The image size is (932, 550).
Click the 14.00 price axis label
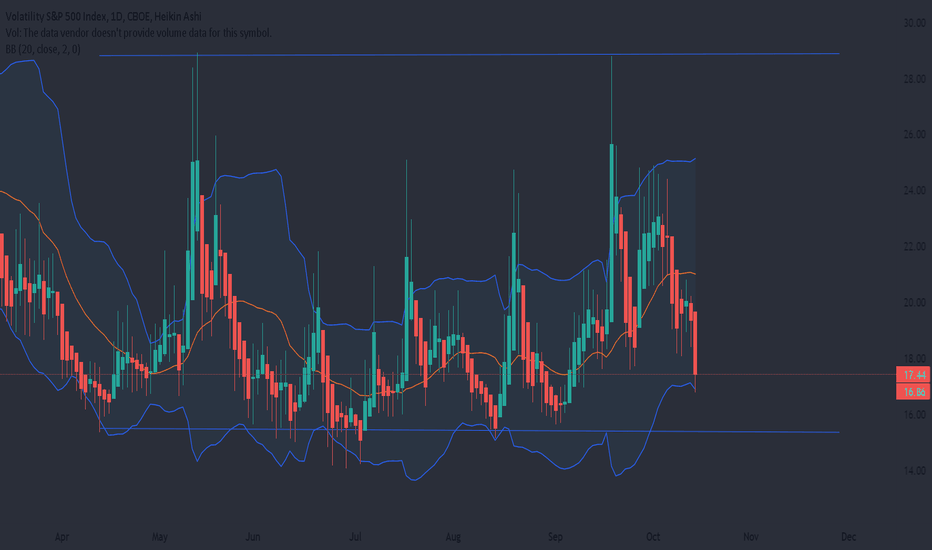click(x=914, y=471)
